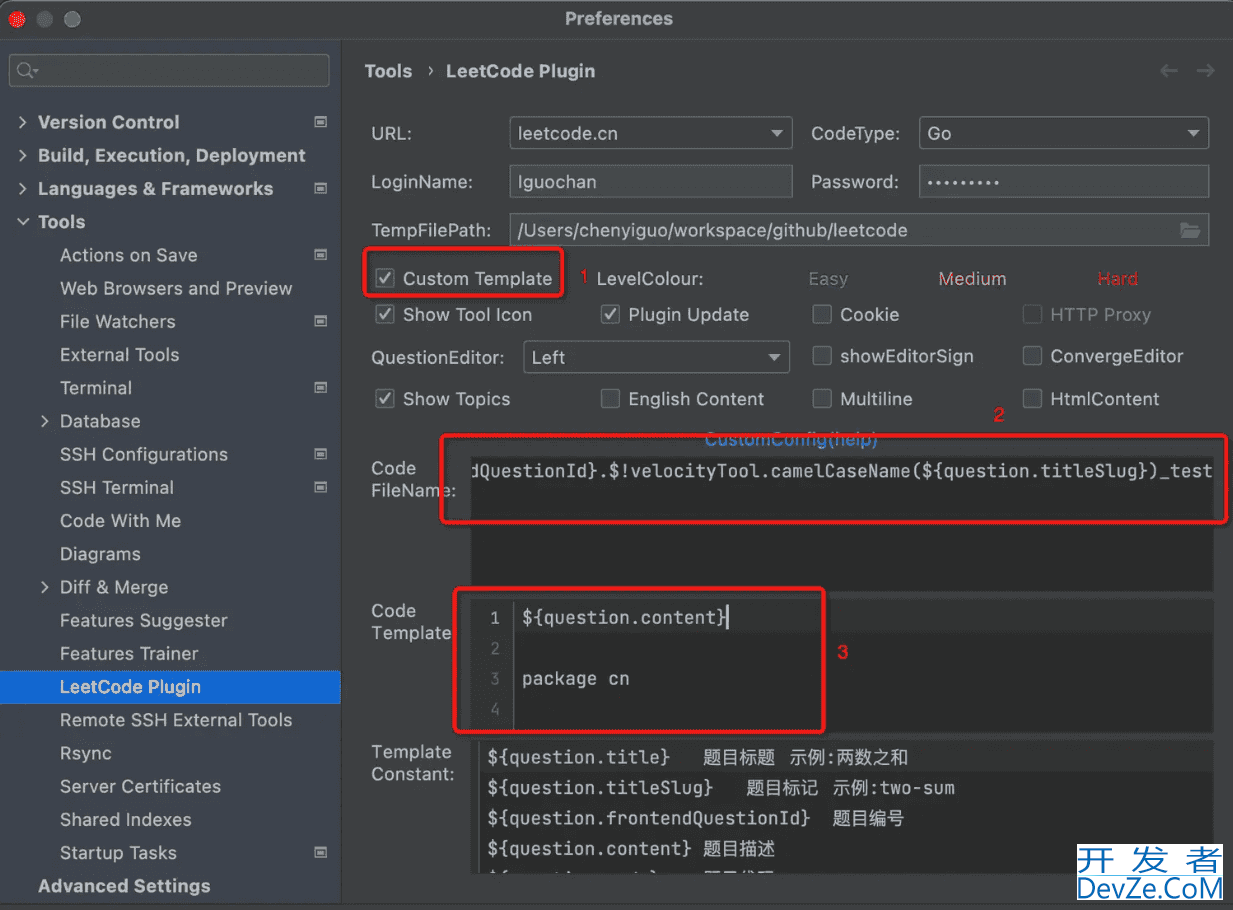The width and height of the screenshot is (1233, 910).
Task: Collapse the Tools tree section
Action: tap(23, 222)
